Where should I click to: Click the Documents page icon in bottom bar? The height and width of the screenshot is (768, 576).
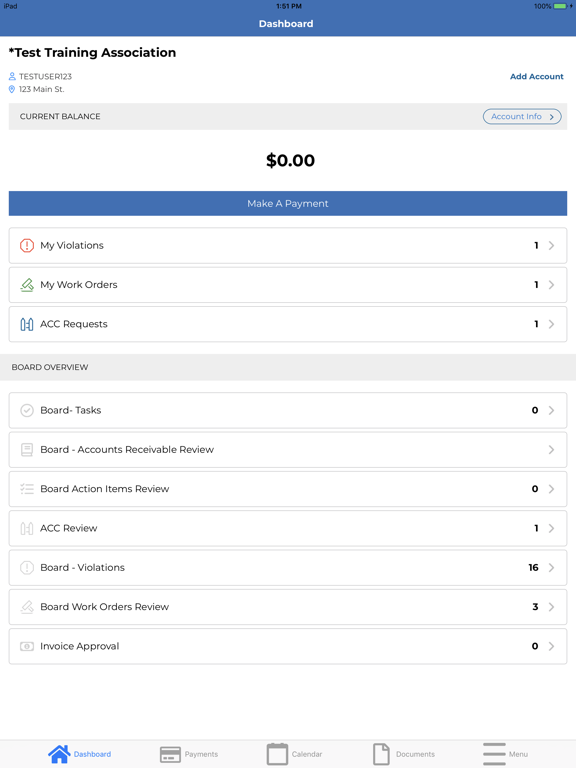click(382, 754)
